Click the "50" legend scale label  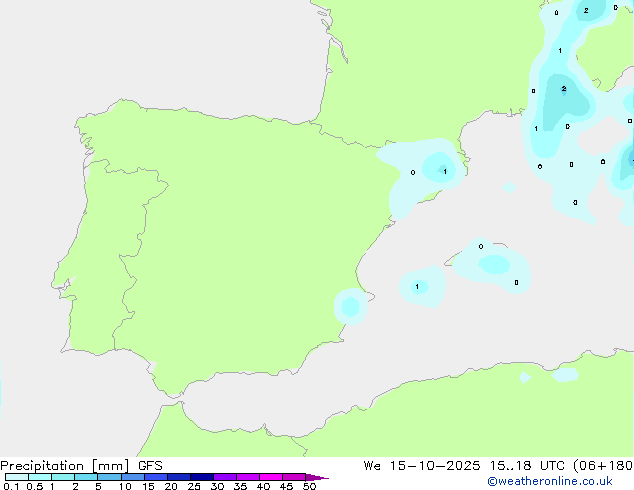pyautogui.click(x=309, y=486)
